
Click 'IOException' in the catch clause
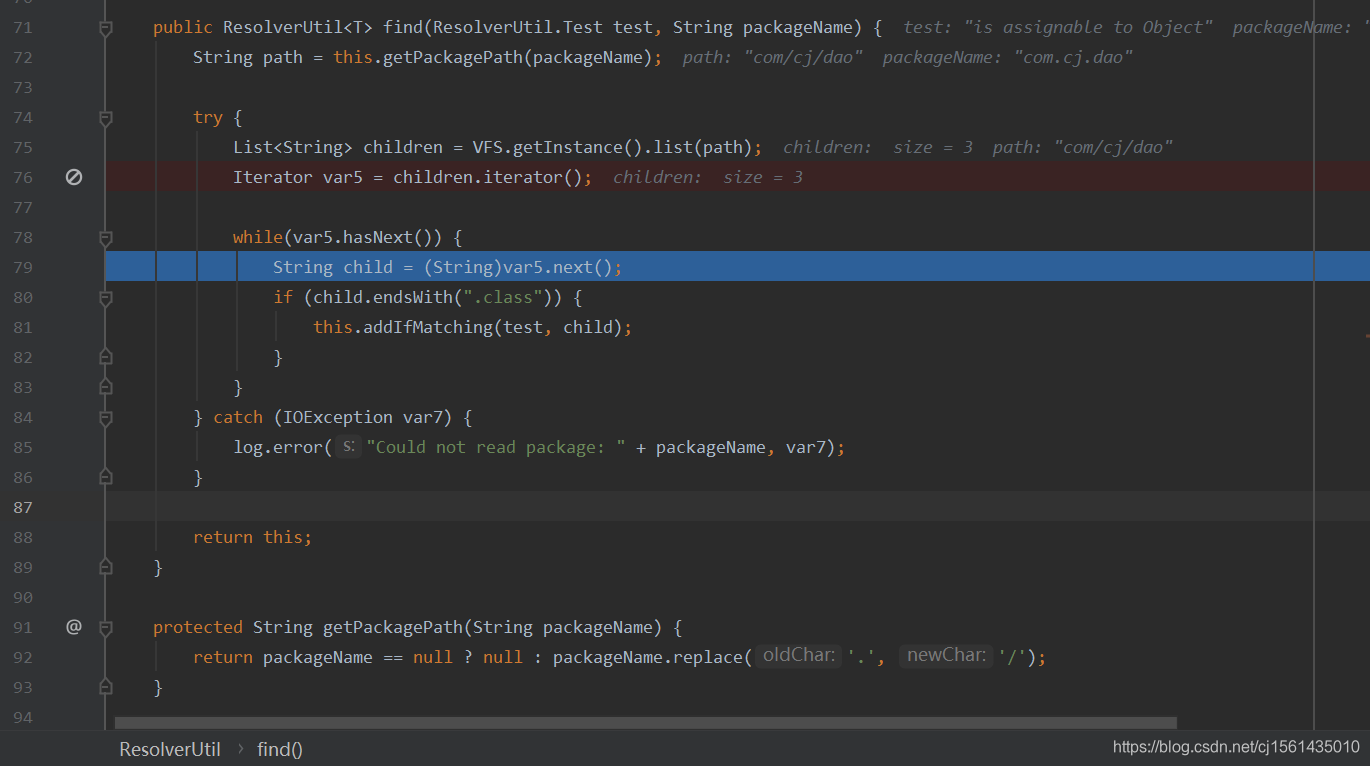pyautogui.click(x=338, y=417)
